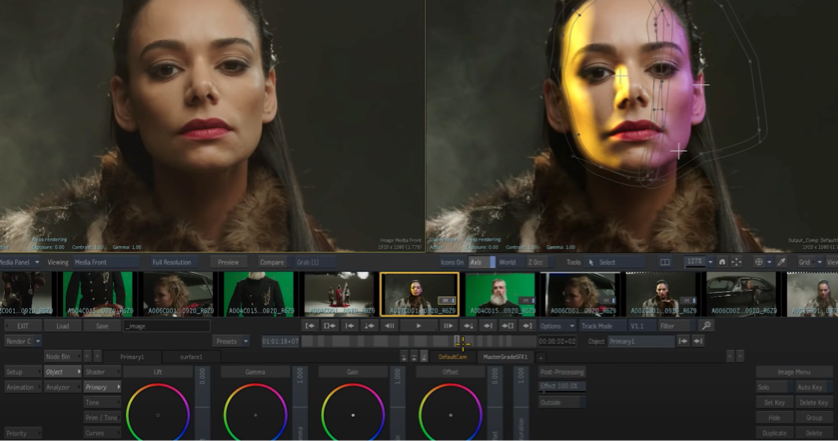The width and height of the screenshot is (839, 441).
Task: Click the fit-to-frame crosshair icon
Action: [x=736, y=262]
